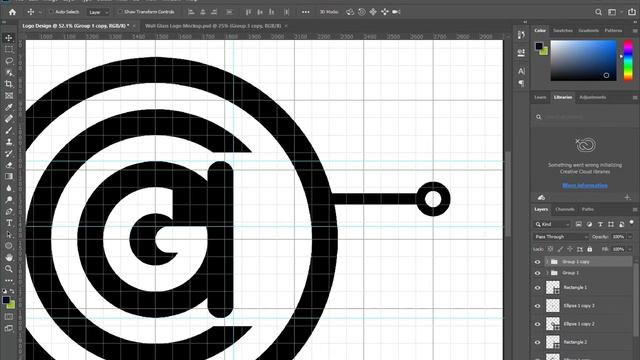
Task: Click Lock all padlock icon in Layers
Action: (x=589, y=249)
